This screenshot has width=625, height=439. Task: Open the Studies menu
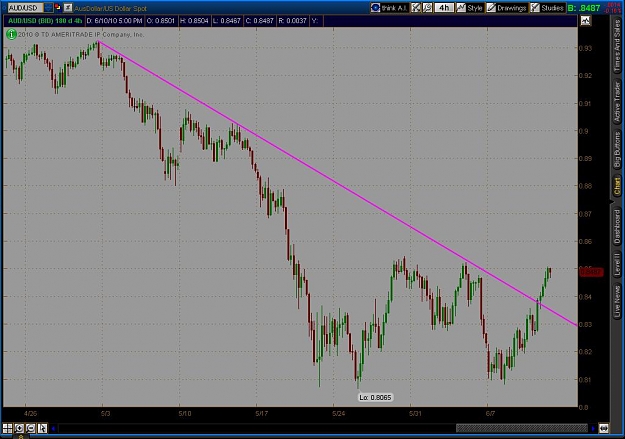[548, 8]
